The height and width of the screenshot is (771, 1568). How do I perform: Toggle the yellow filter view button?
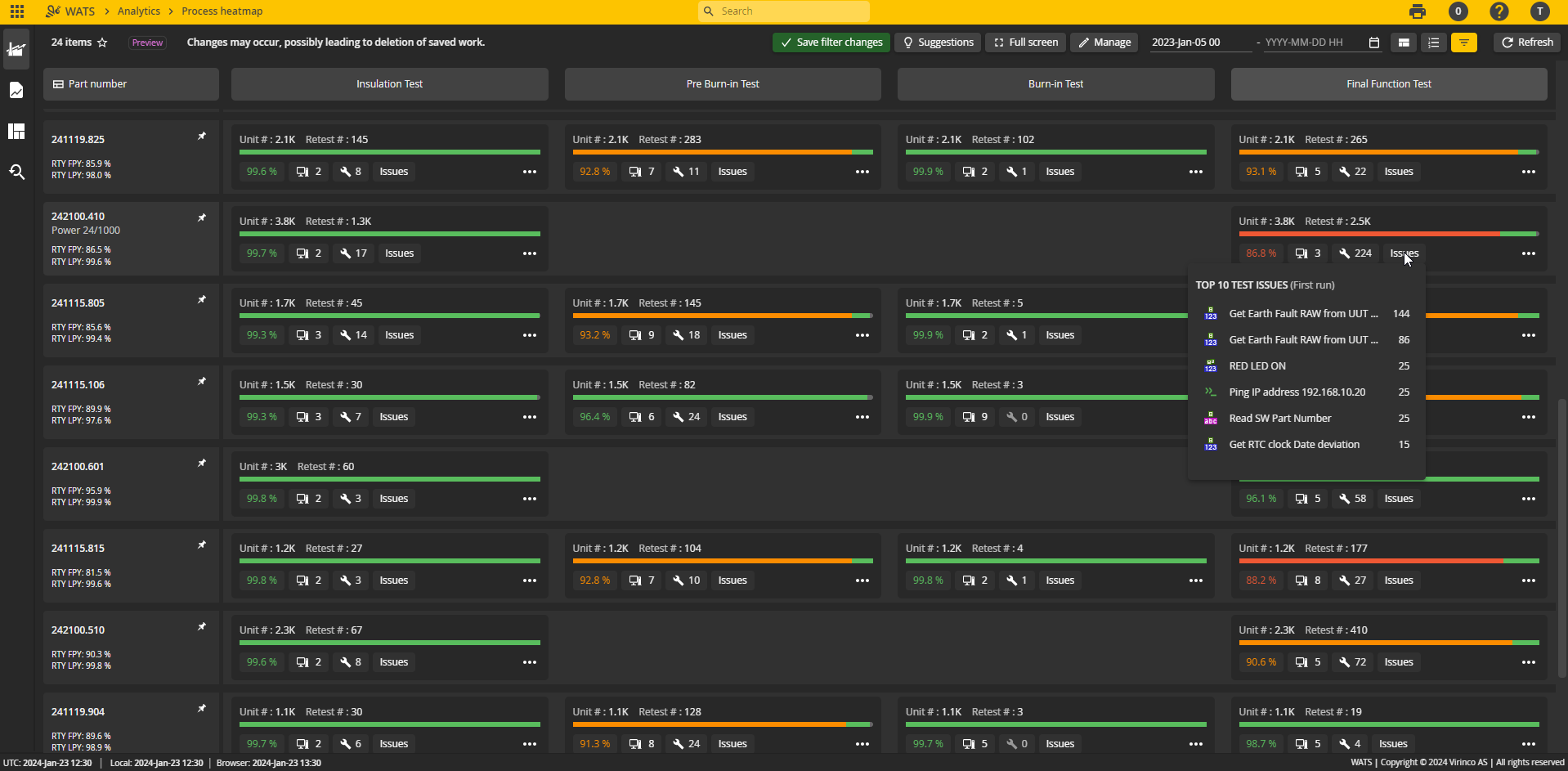tap(1463, 42)
